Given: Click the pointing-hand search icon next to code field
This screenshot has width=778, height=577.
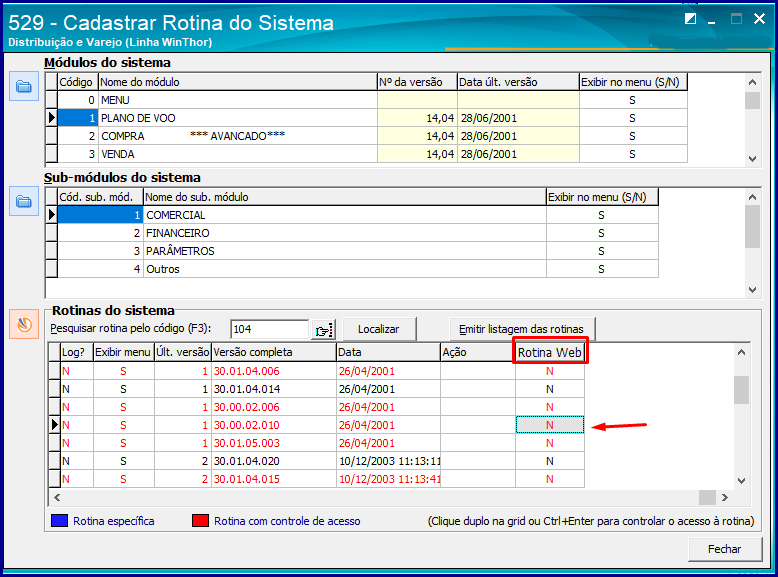Looking at the screenshot, I should (323, 329).
